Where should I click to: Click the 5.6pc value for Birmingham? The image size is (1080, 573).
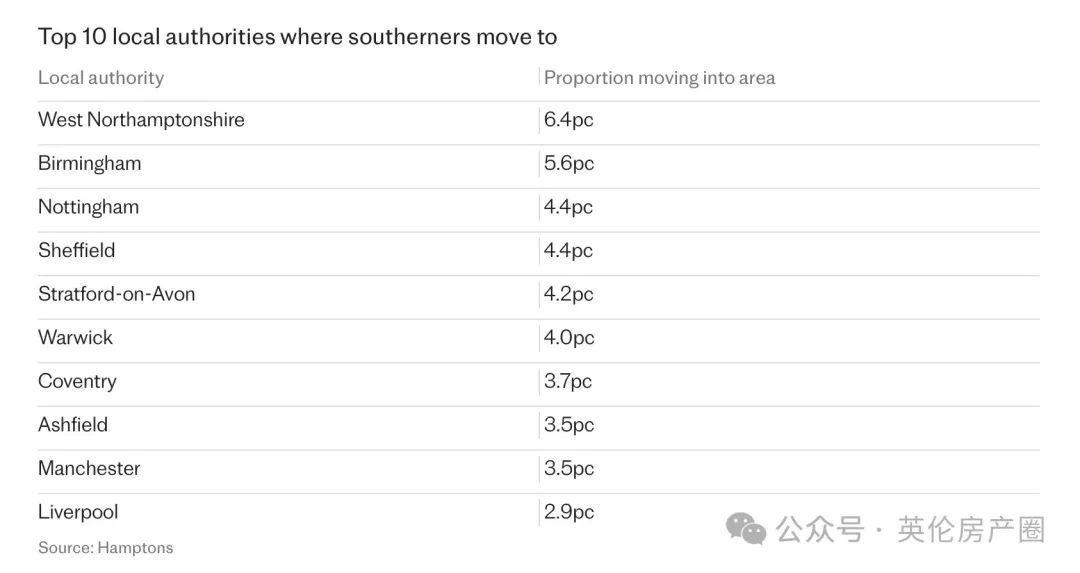click(569, 164)
